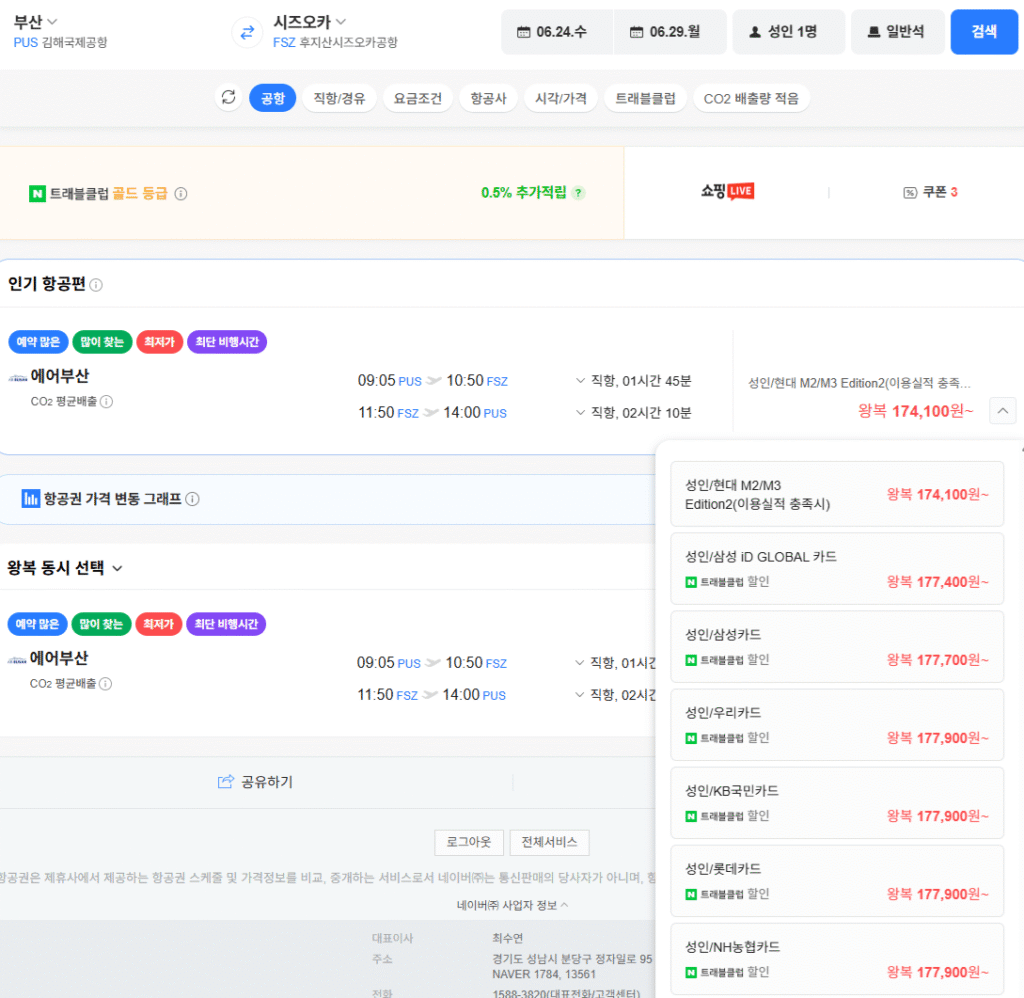1024x998 pixels.
Task: Click the refresh filters icon
Action: [x=228, y=98]
